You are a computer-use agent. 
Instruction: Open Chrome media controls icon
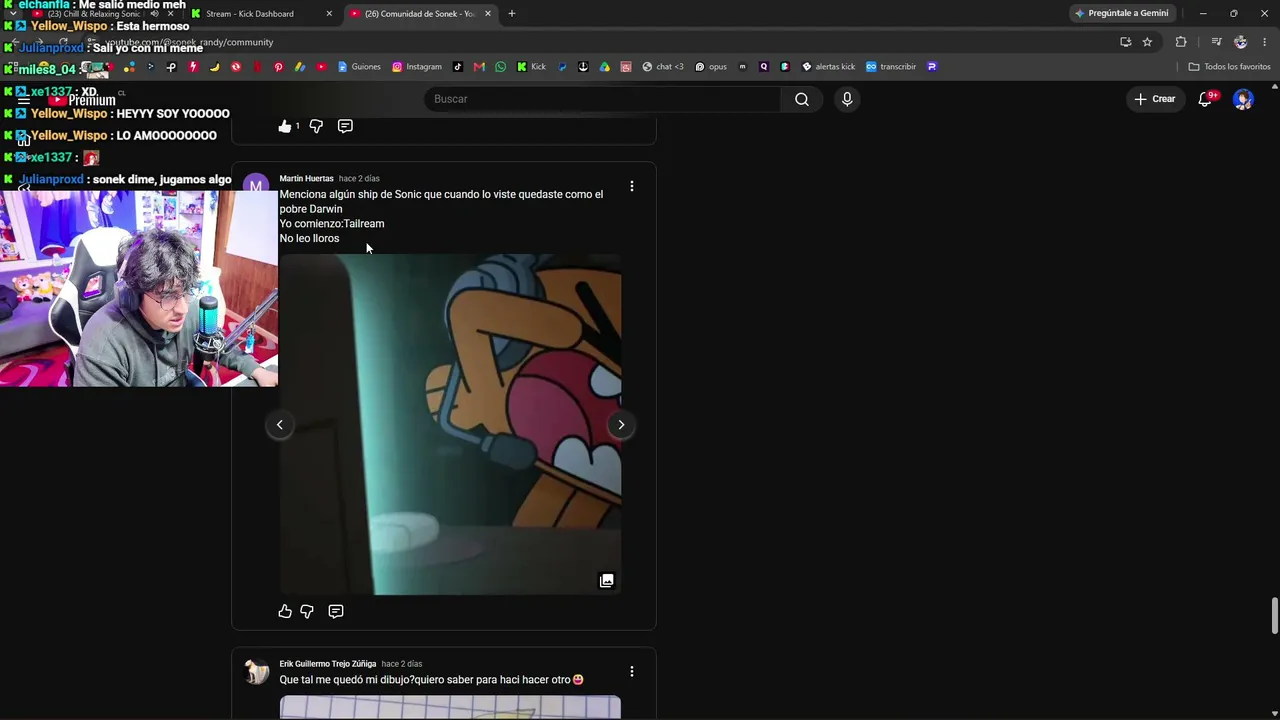tap(1216, 42)
